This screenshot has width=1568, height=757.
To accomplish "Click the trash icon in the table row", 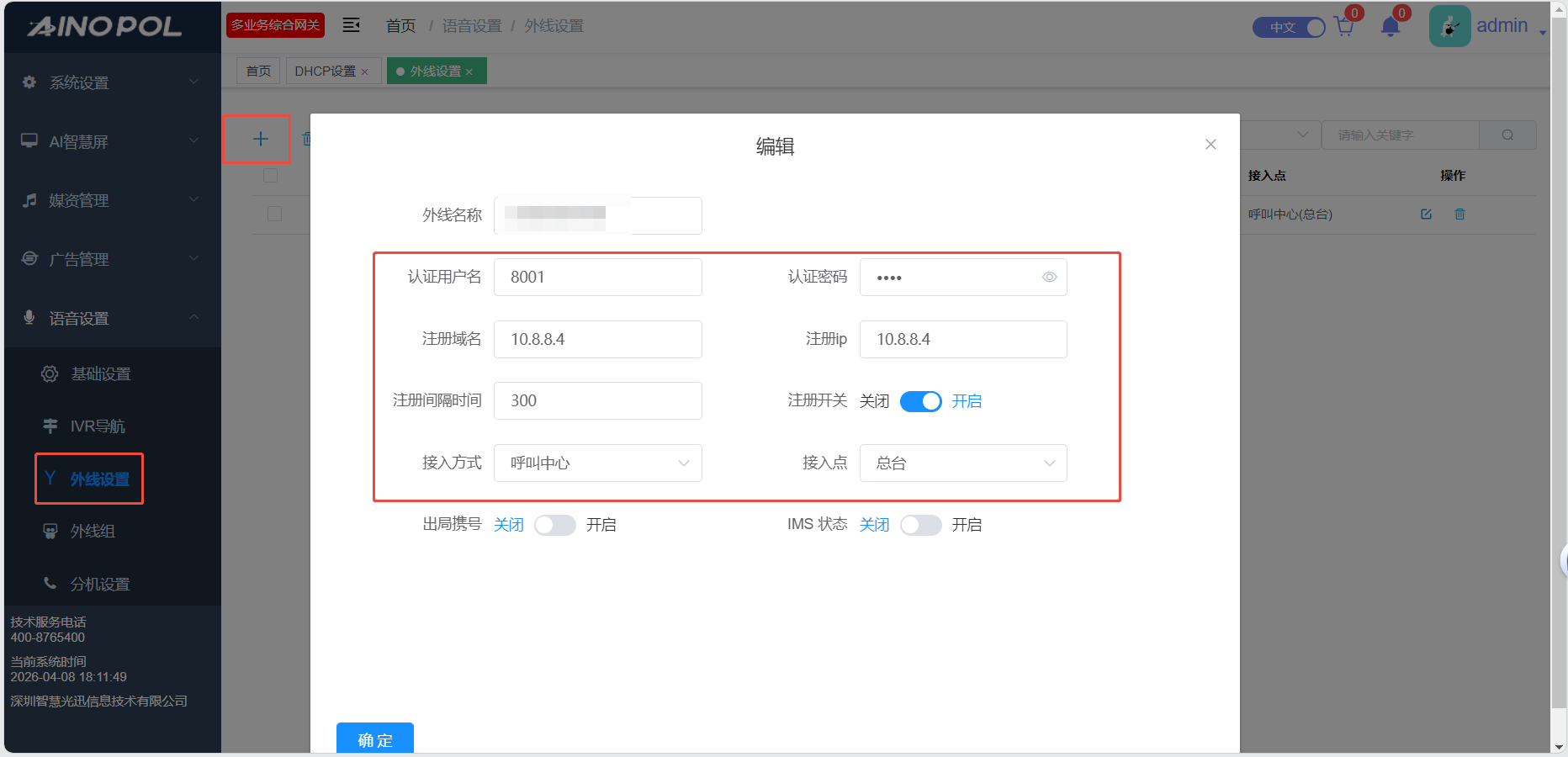I will (1459, 214).
